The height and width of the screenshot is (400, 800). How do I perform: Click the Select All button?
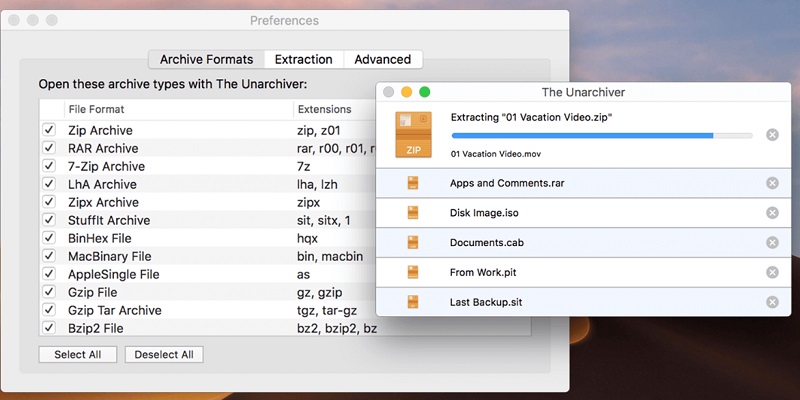point(78,355)
